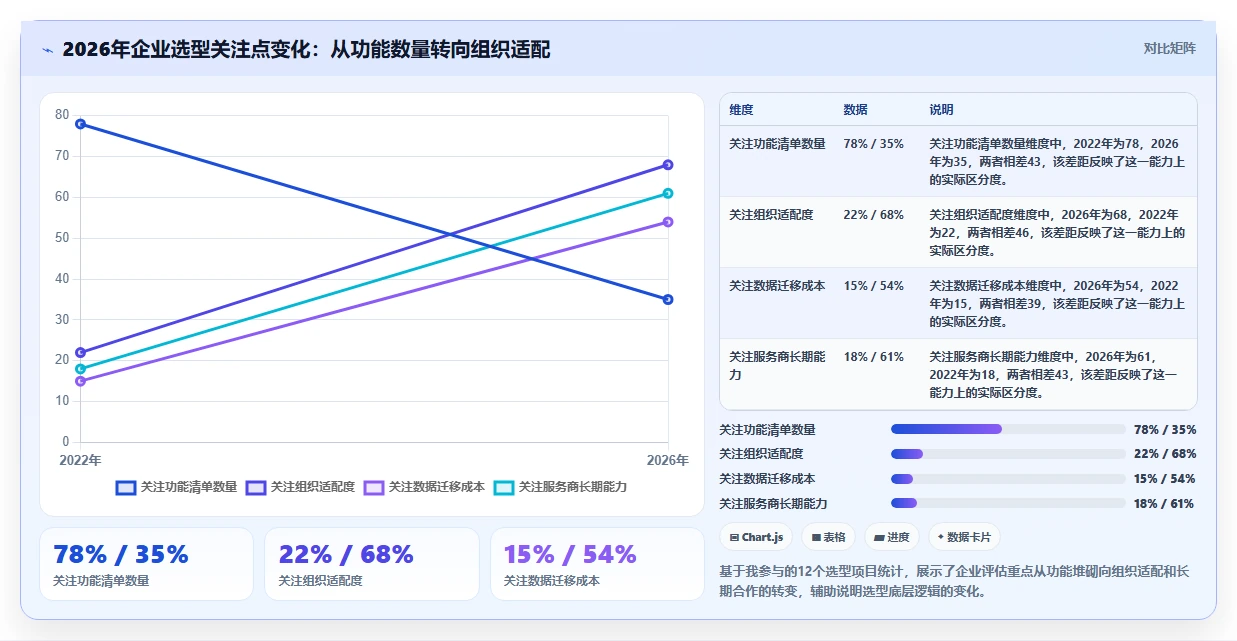1237x641 pixels.
Task: Click the 2026年 x-axis label
Action: 667,461
